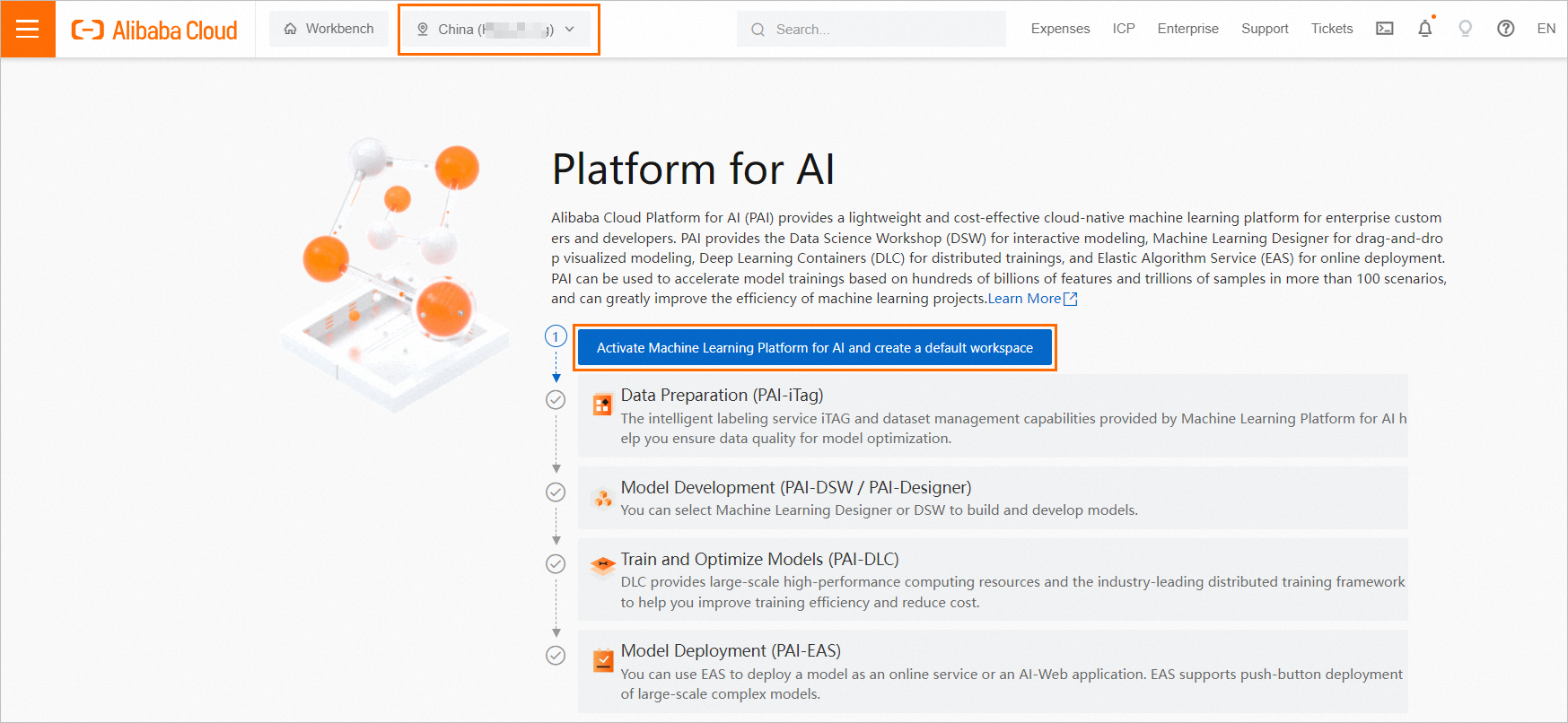The image size is (1568, 723).
Task: Click the Alibaba Cloud logo
Action: 154,30
